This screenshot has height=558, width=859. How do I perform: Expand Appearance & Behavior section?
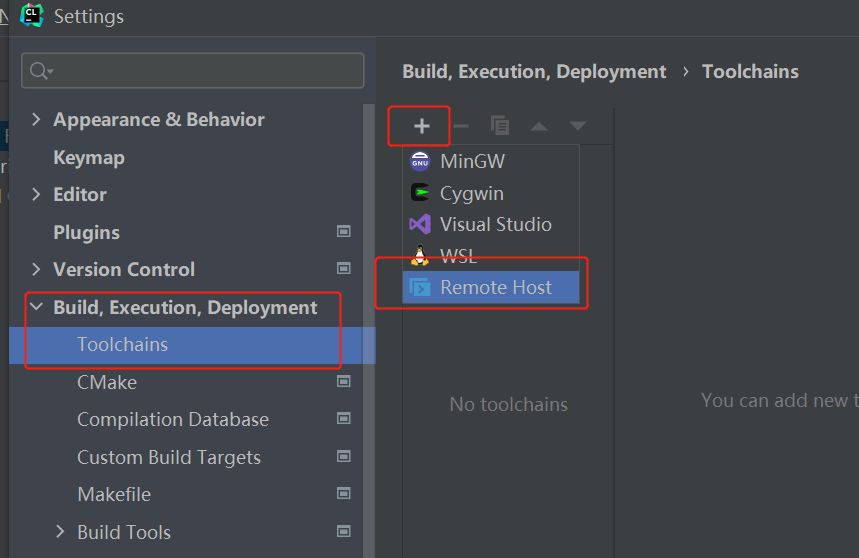click(x=36, y=119)
